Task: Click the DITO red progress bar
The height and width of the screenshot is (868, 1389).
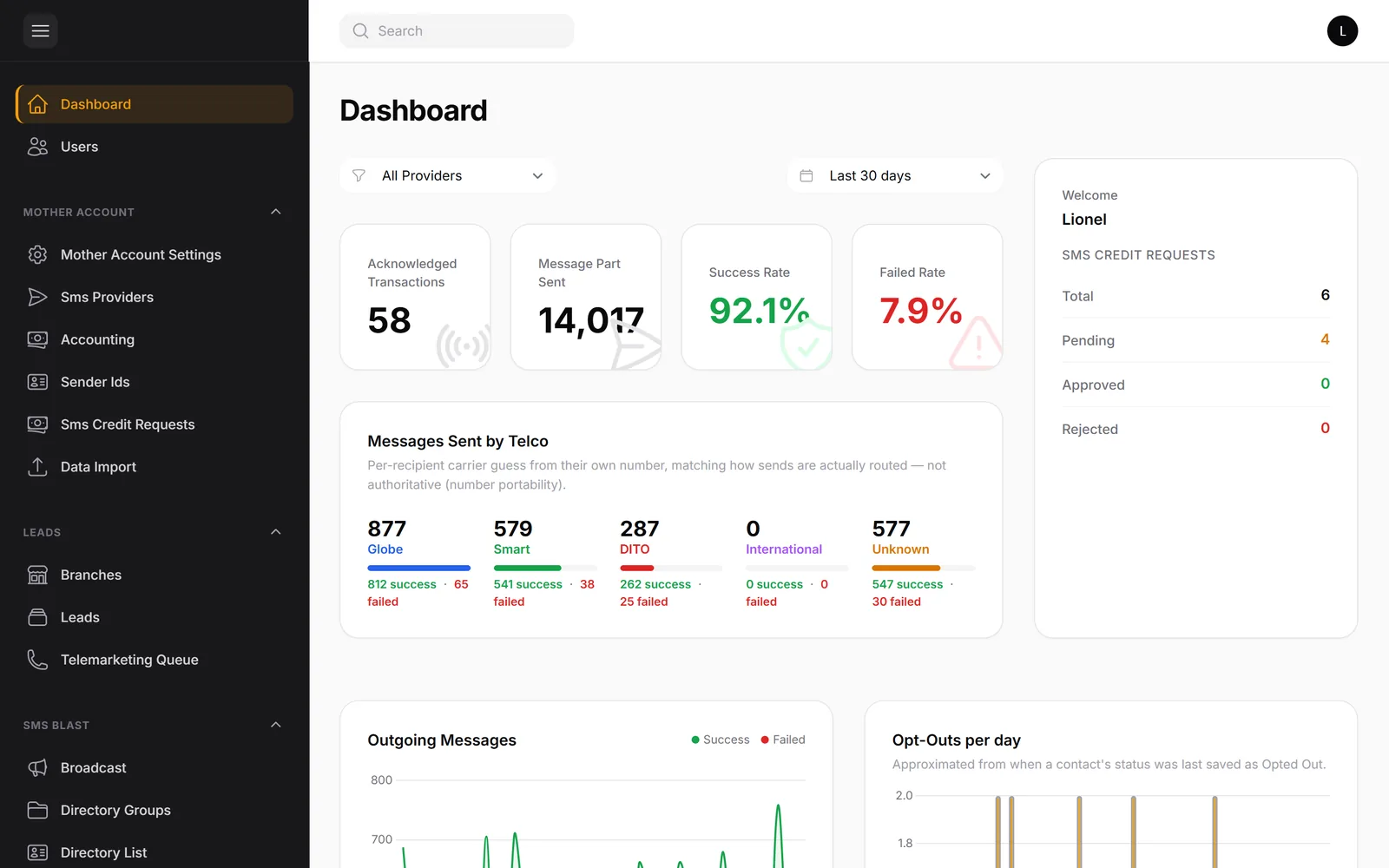Action: tap(636, 568)
